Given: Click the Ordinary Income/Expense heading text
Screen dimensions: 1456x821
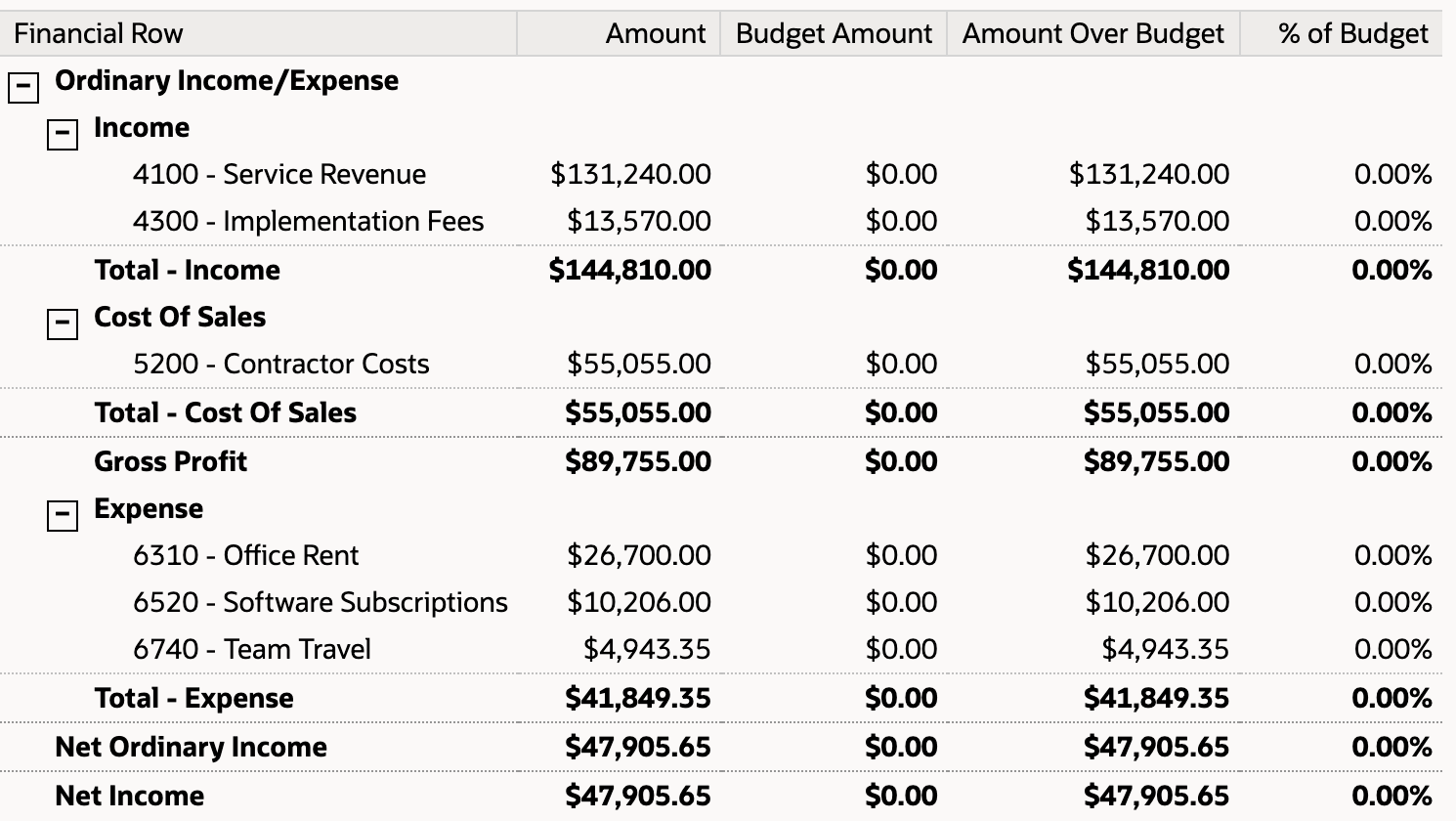Looking at the screenshot, I should pos(227,80).
